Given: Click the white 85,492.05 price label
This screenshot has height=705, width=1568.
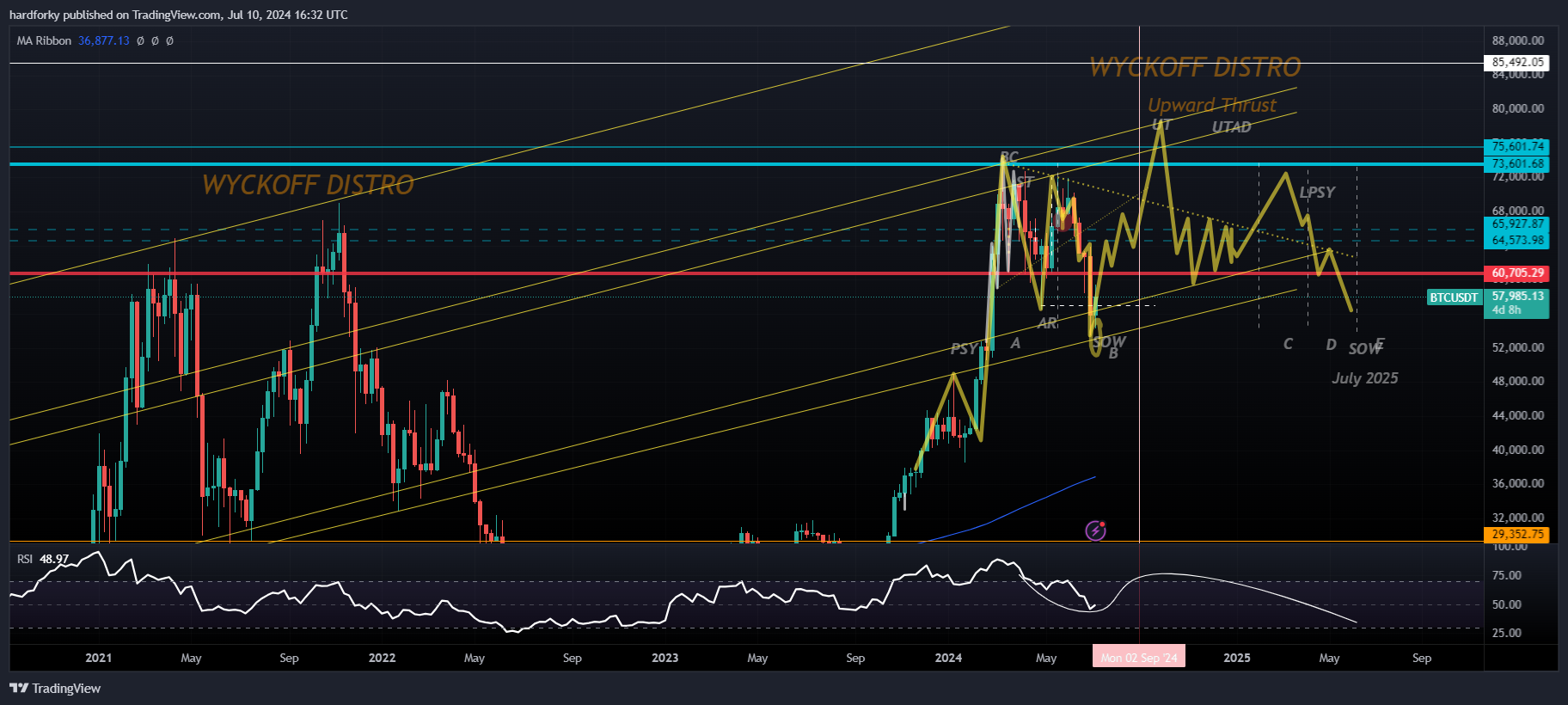Looking at the screenshot, I should pyautogui.click(x=1517, y=62).
